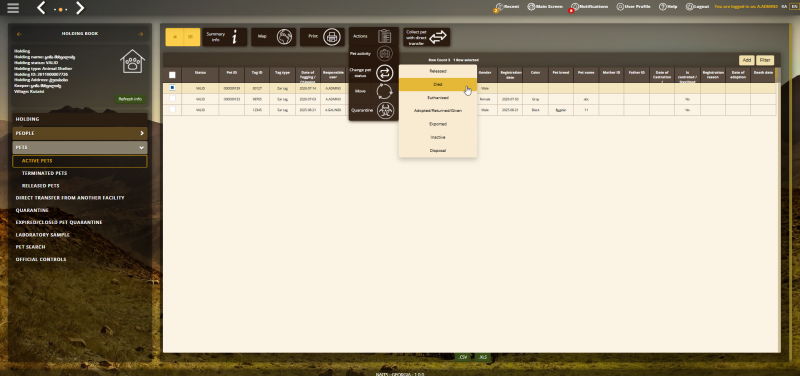Open the Summary info panel
Image resolution: width=800 pixels, height=376 pixels.
[224, 37]
